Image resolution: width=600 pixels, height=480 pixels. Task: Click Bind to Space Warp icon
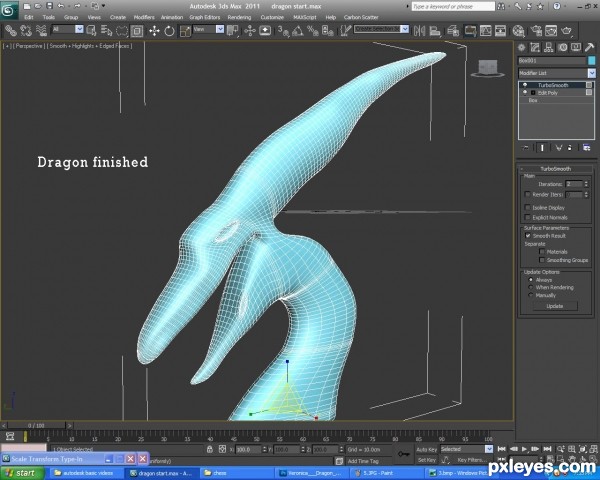point(41,31)
